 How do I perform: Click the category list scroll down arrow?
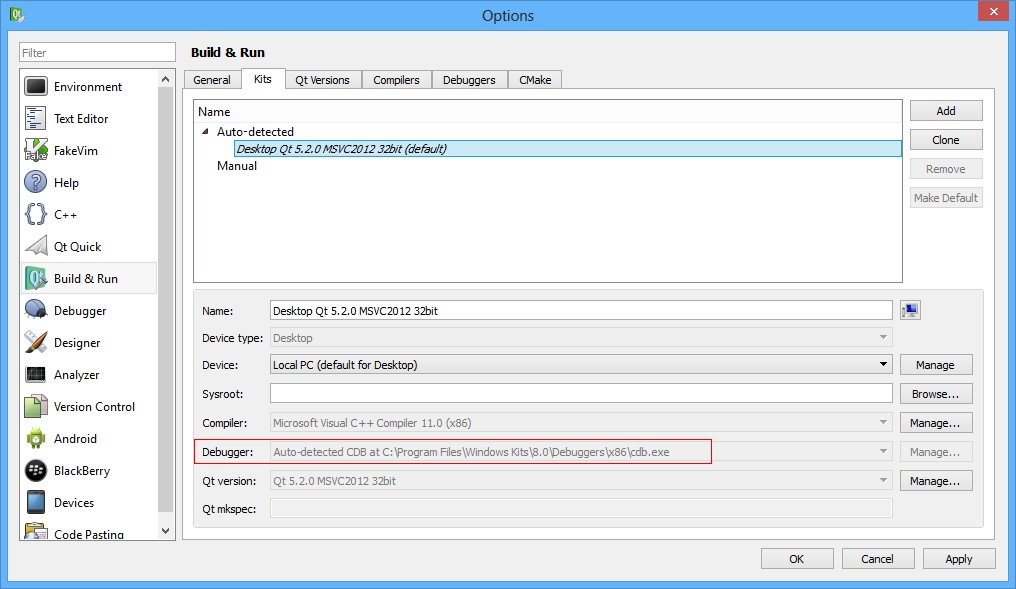[x=165, y=531]
